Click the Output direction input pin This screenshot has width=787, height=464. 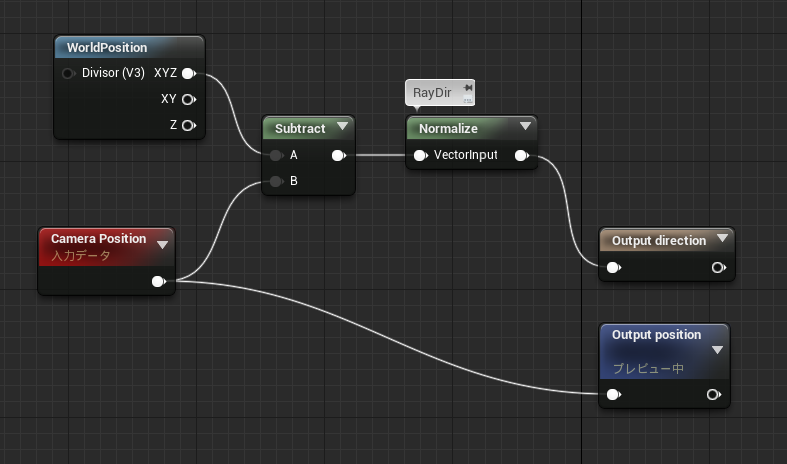(613, 268)
